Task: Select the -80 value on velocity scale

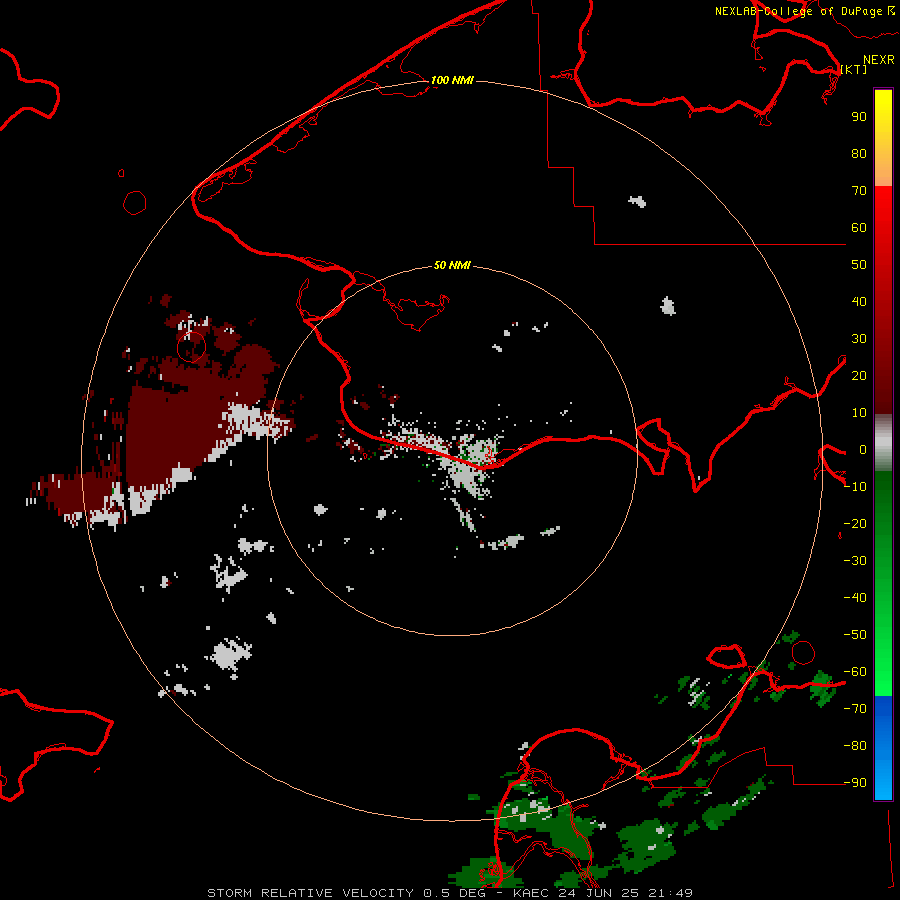Action: [x=855, y=746]
